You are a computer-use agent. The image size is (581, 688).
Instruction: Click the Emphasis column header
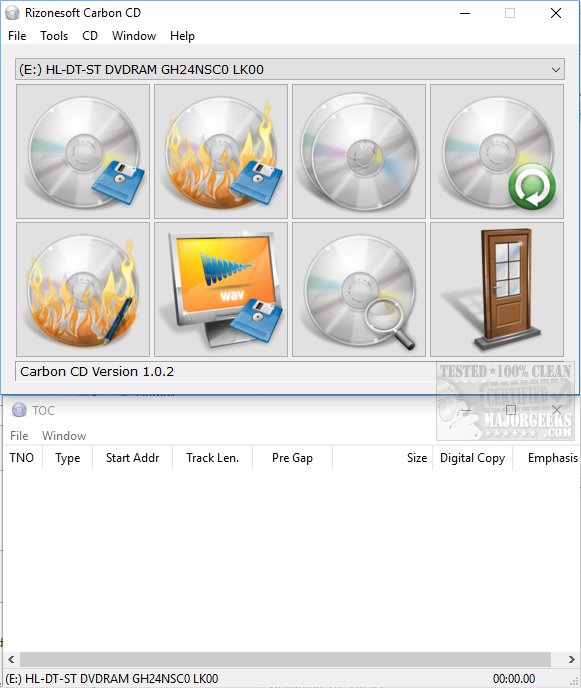(x=547, y=458)
